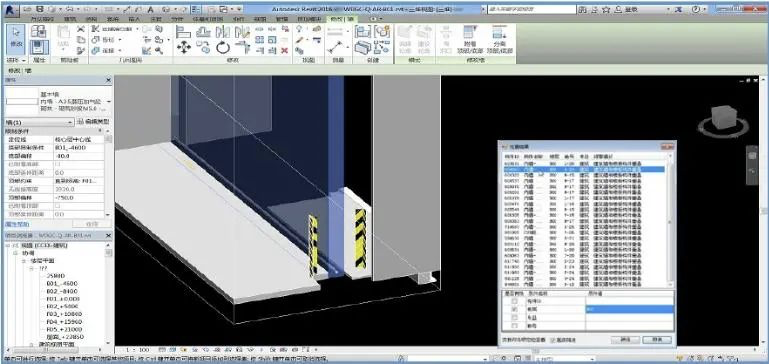This screenshot has width=769, height=364.
Task: Select the Move tool in Modify panel
Action: [183, 48]
